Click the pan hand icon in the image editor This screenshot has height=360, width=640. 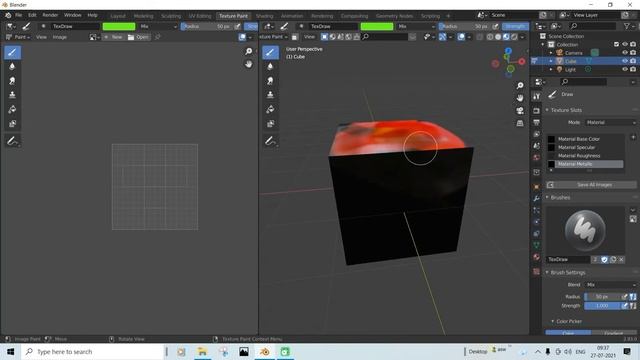[x=249, y=64]
